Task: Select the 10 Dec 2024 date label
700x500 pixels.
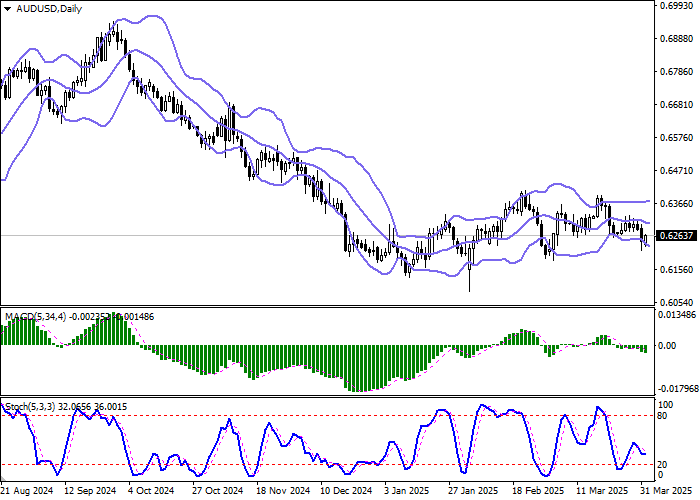Action: tap(348, 491)
